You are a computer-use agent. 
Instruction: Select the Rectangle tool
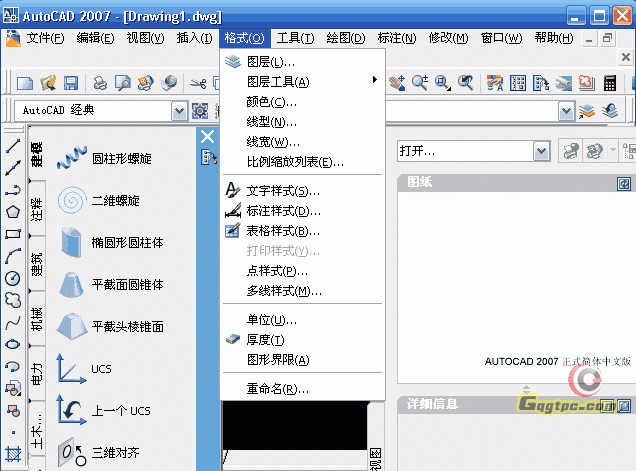tap(13, 234)
